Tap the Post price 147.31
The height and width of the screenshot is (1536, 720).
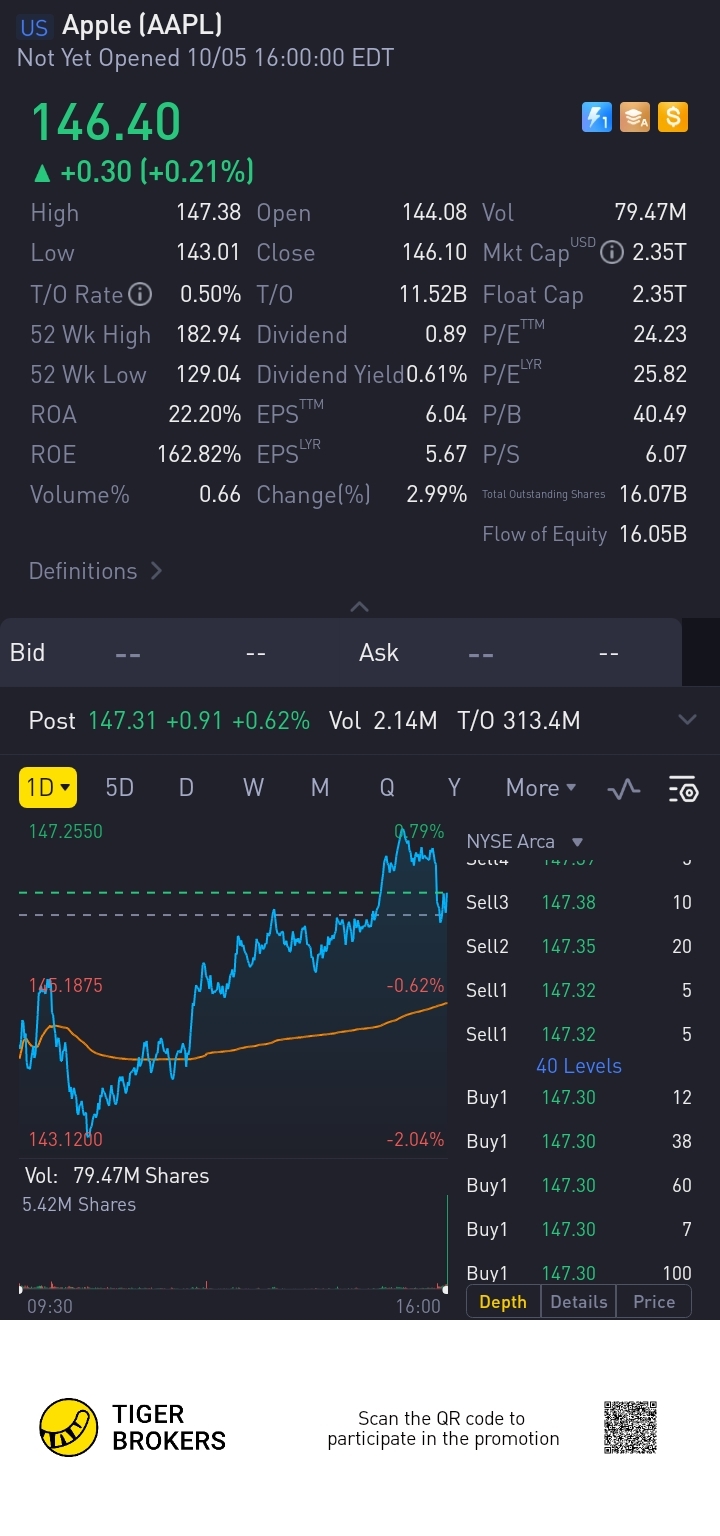point(123,720)
